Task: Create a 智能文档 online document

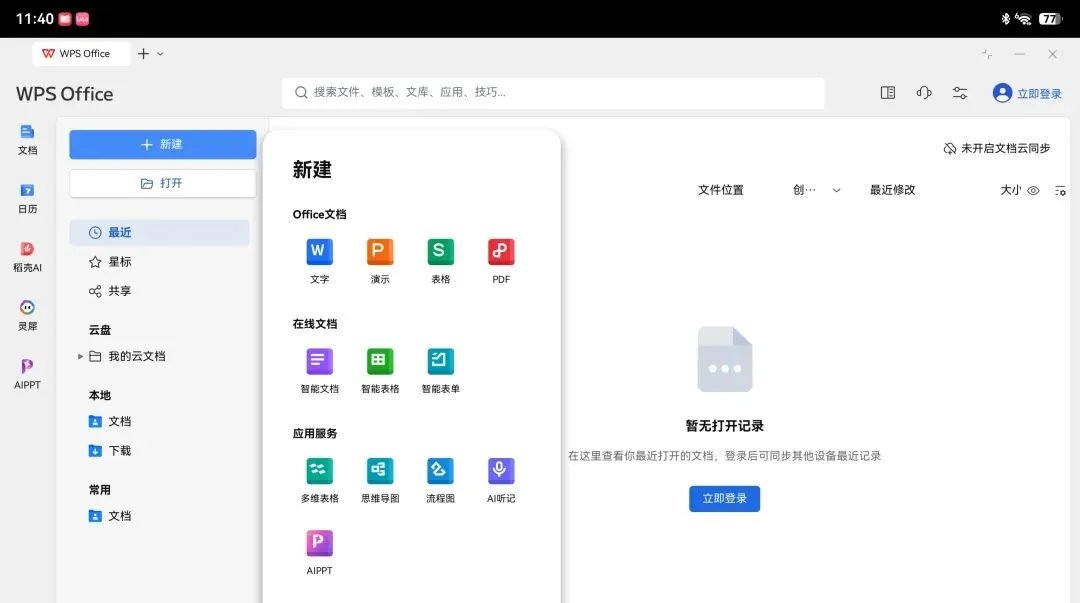Action: 319,370
